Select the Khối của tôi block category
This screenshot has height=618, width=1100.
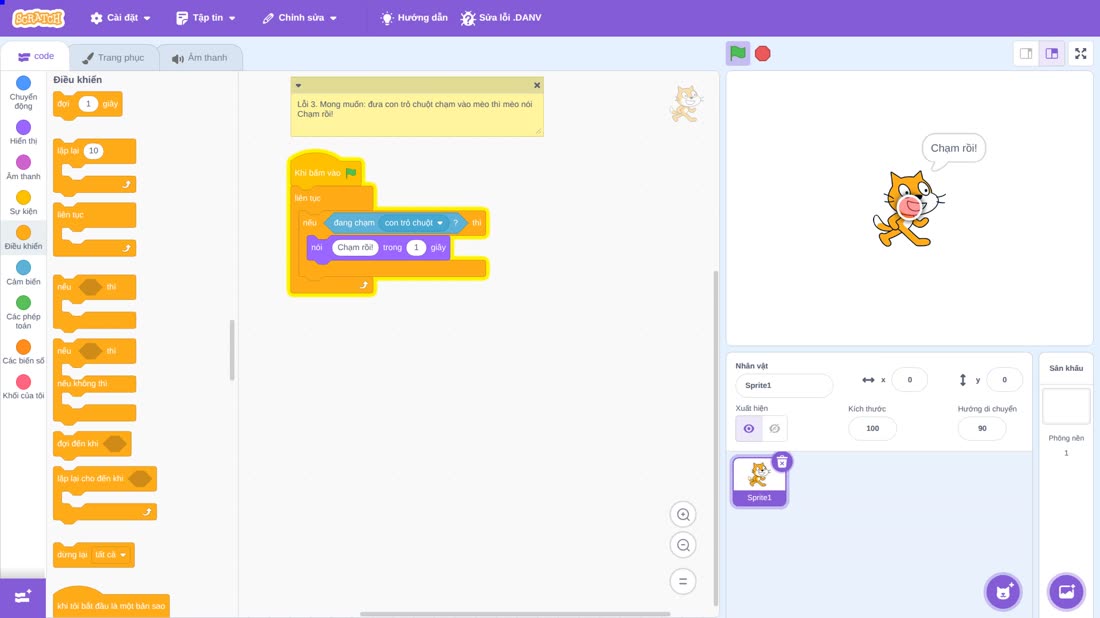tap(23, 387)
